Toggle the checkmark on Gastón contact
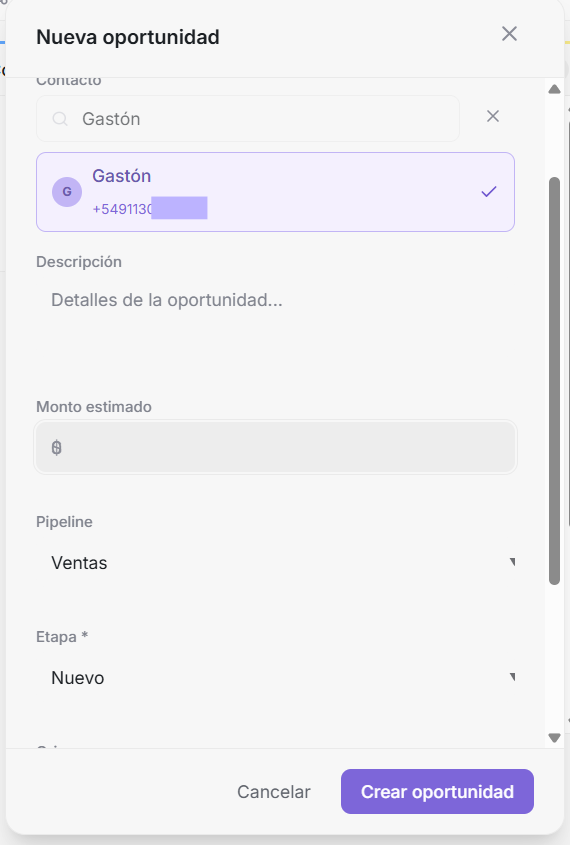 pos(489,191)
